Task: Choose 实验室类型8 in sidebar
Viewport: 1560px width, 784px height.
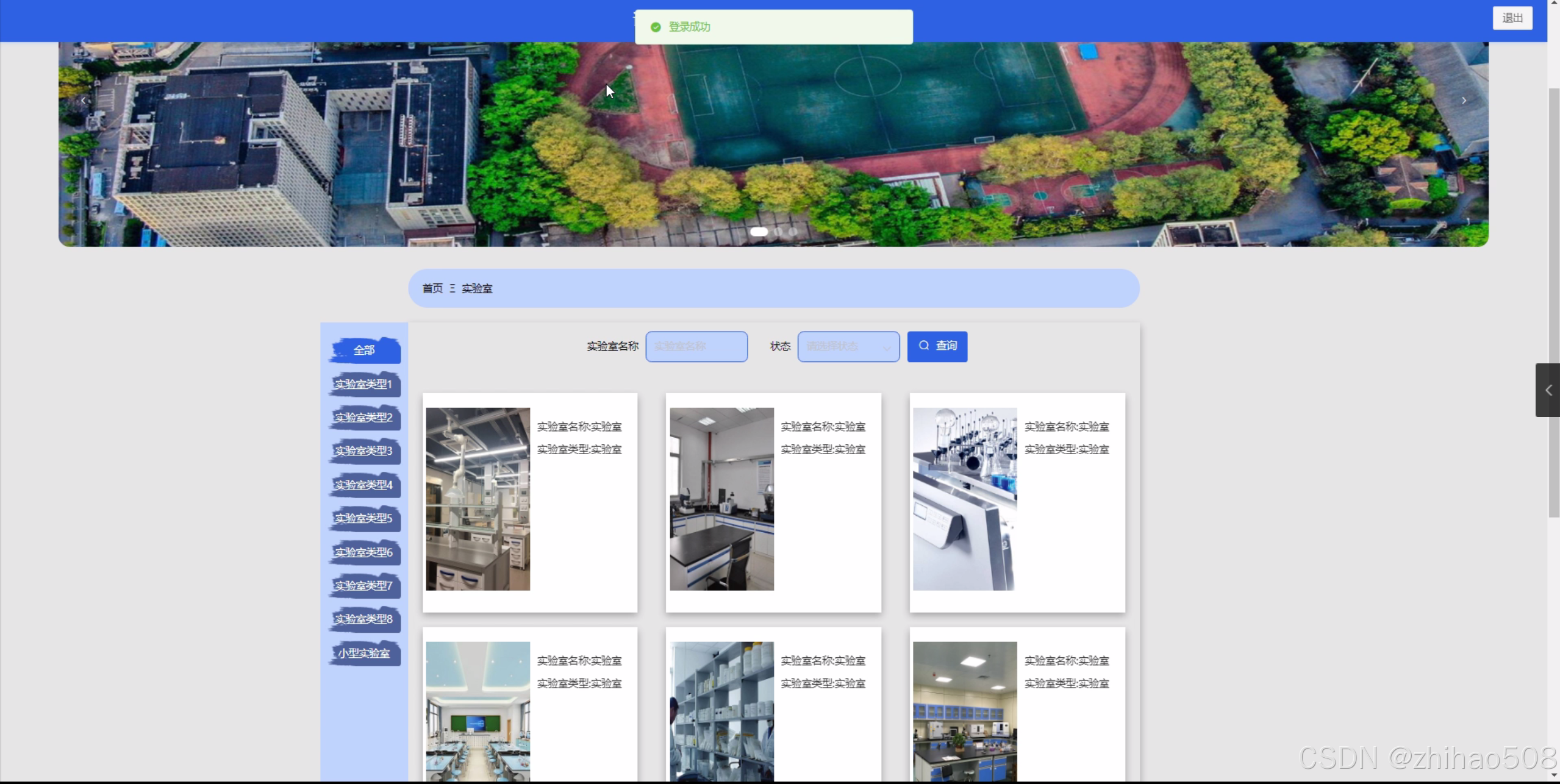Action: point(364,619)
